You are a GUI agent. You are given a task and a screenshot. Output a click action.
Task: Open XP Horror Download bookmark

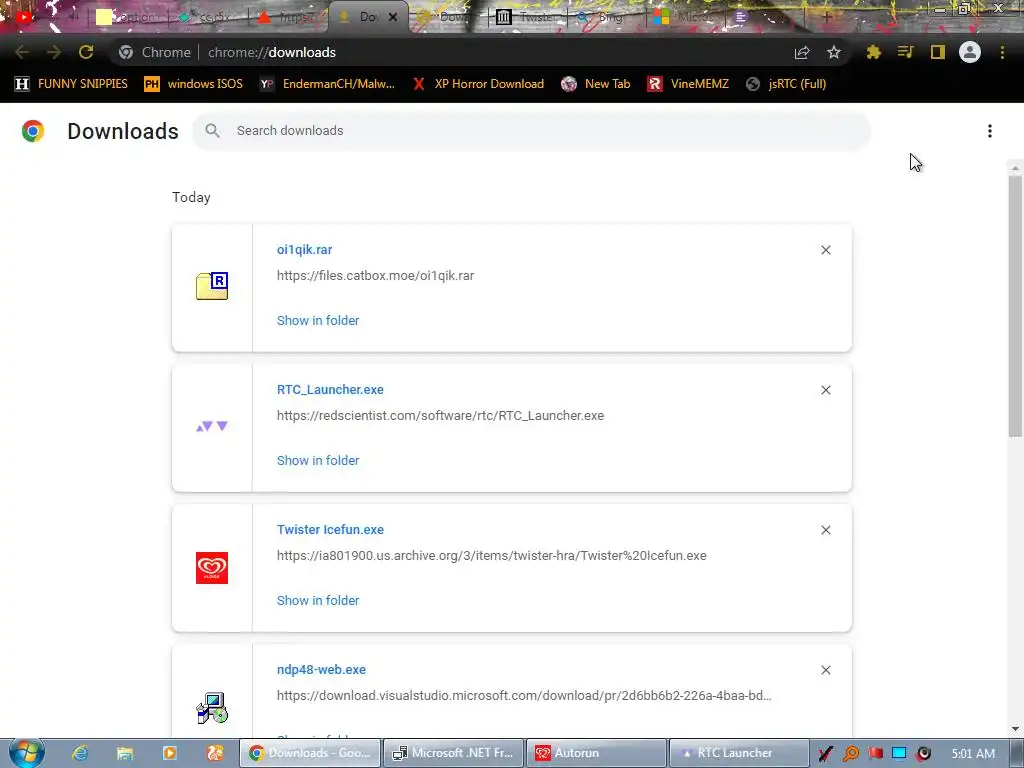coord(478,84)
